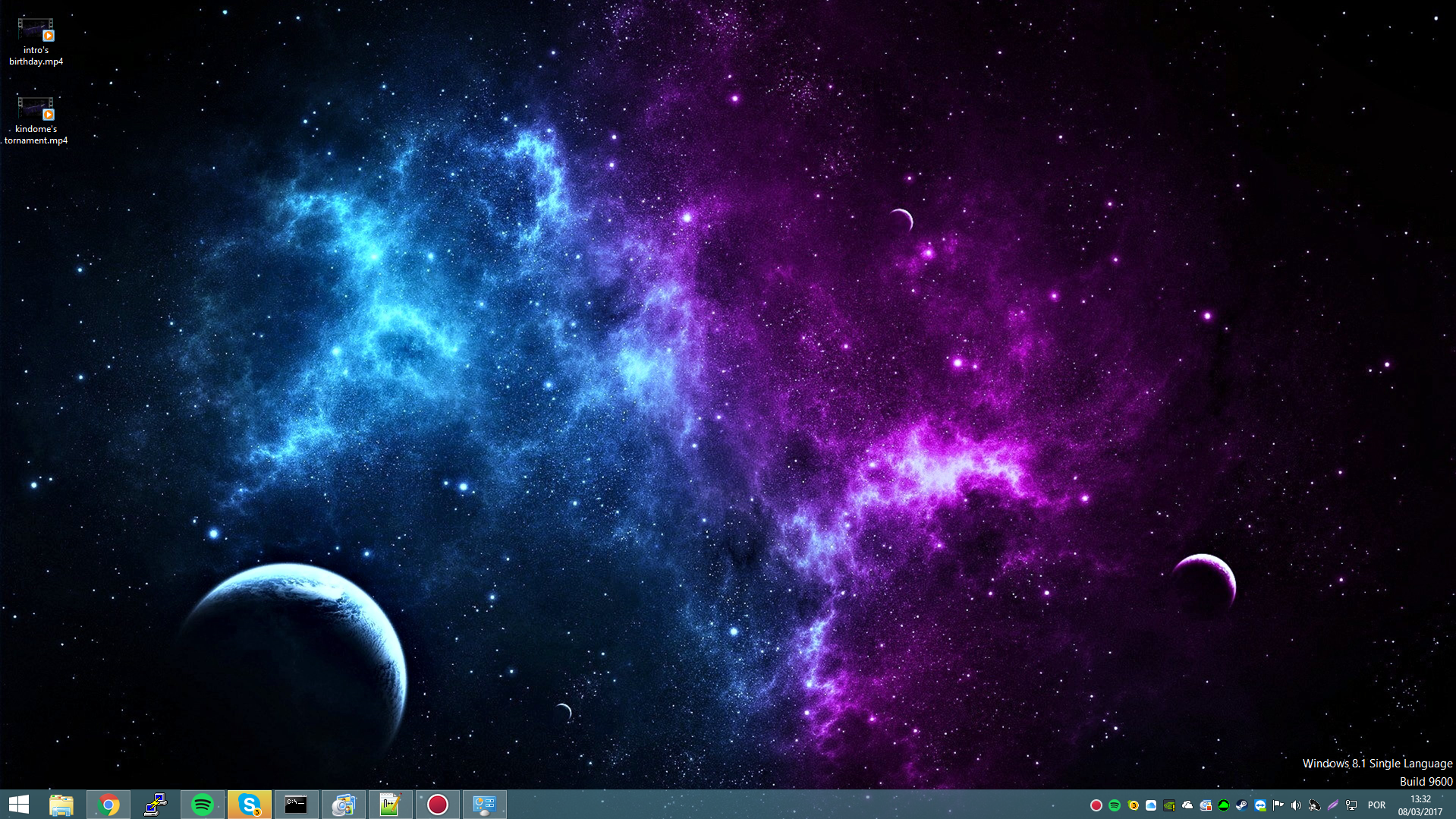Click the satellite dish tray icon
This screenshot has height=819, width=1456.
1315,805
